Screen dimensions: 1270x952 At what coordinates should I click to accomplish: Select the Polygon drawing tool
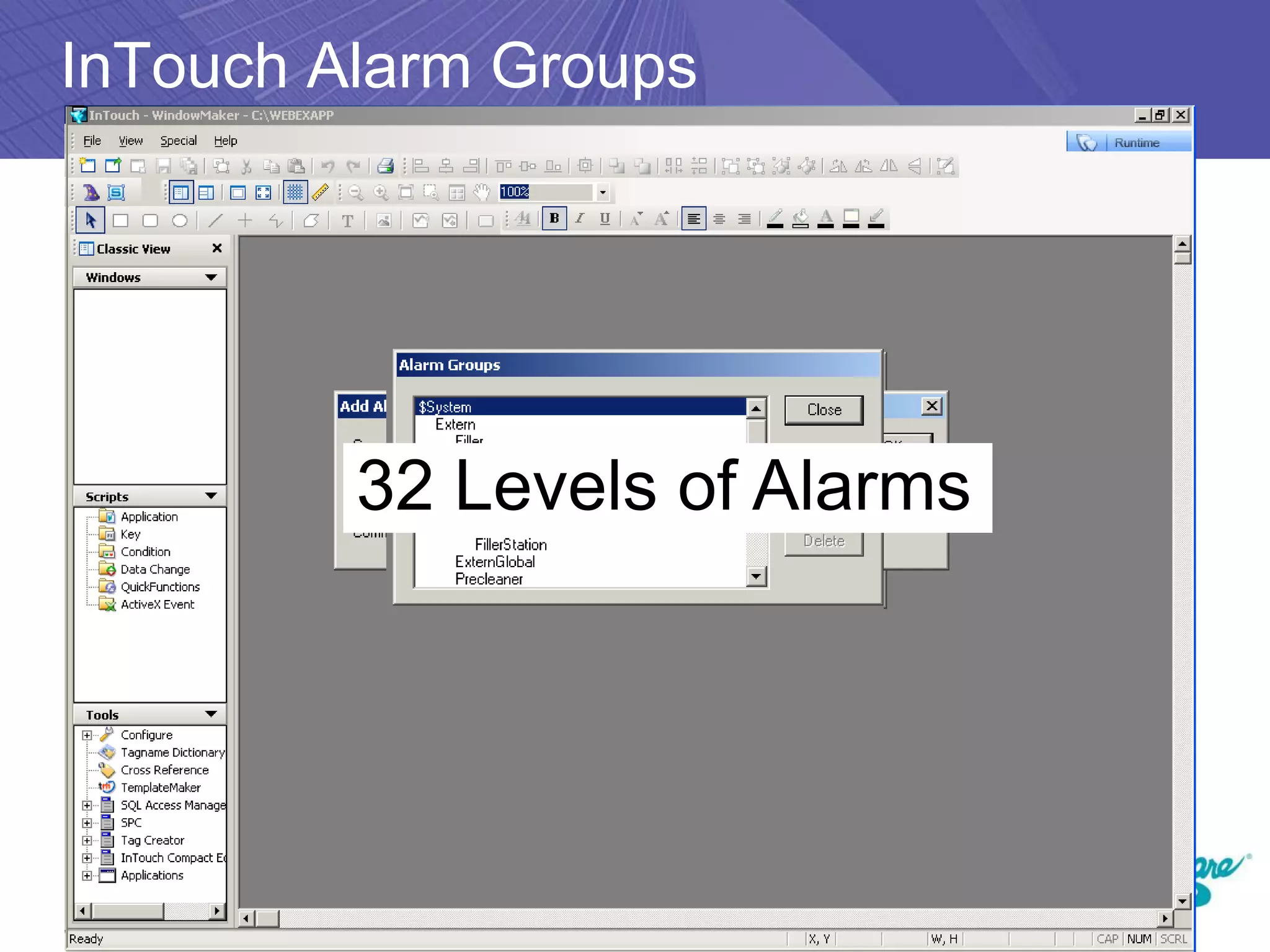pos(311,220)
